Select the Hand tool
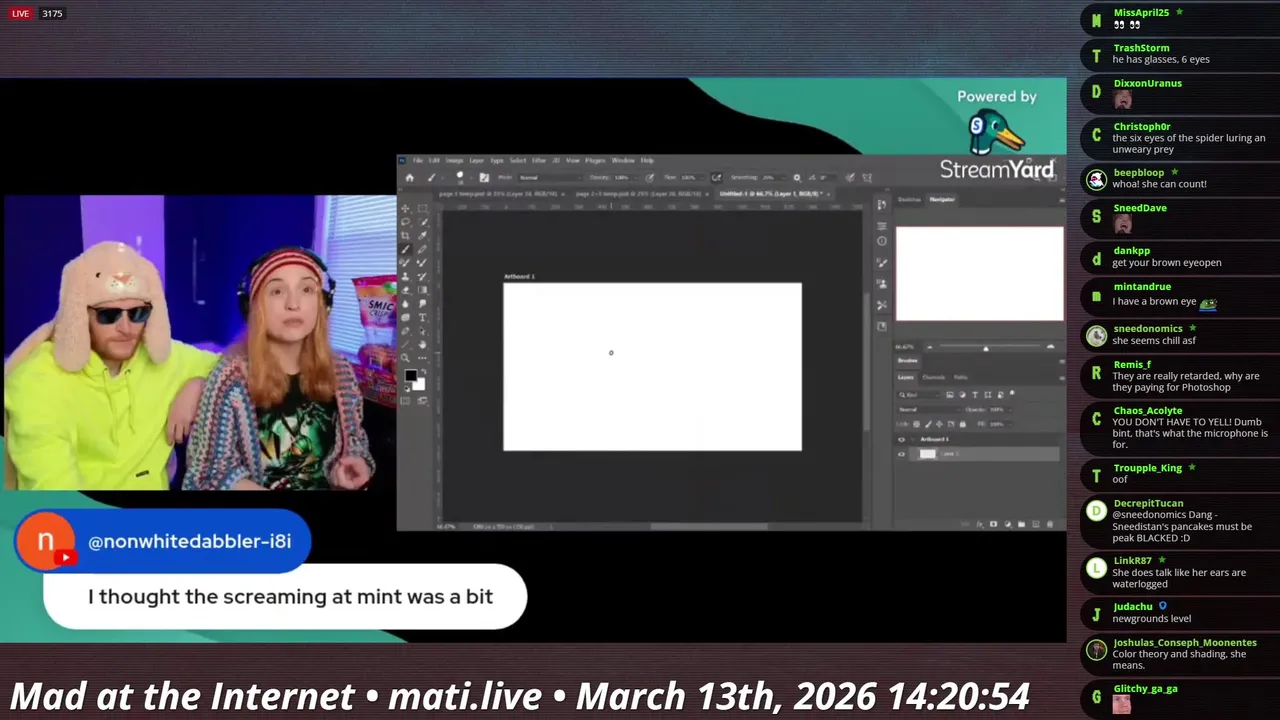 point(422,345)
